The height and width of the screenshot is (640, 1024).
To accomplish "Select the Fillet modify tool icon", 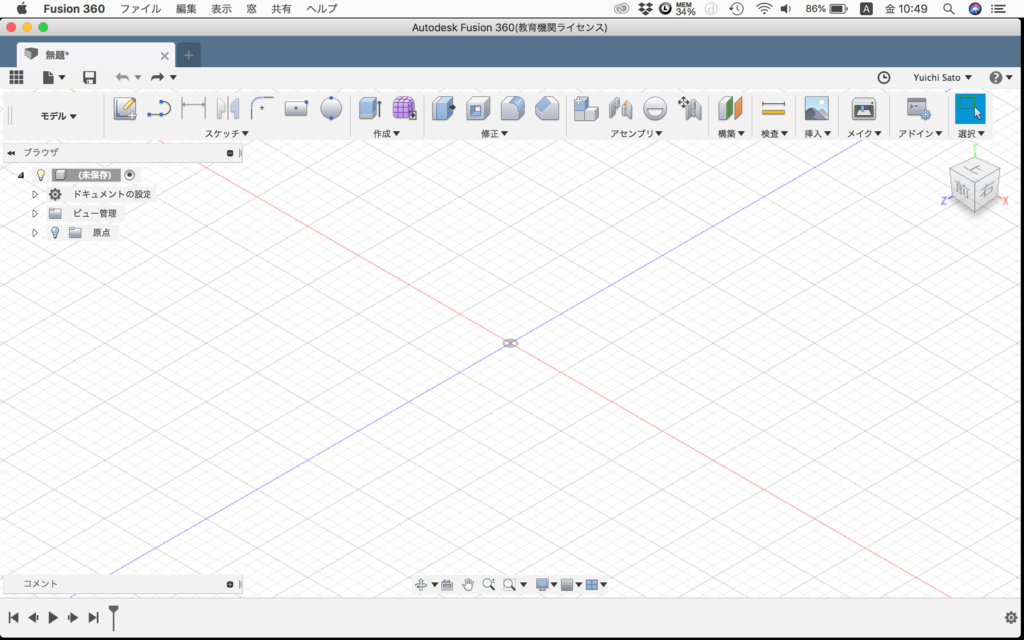I will point(513,108).
